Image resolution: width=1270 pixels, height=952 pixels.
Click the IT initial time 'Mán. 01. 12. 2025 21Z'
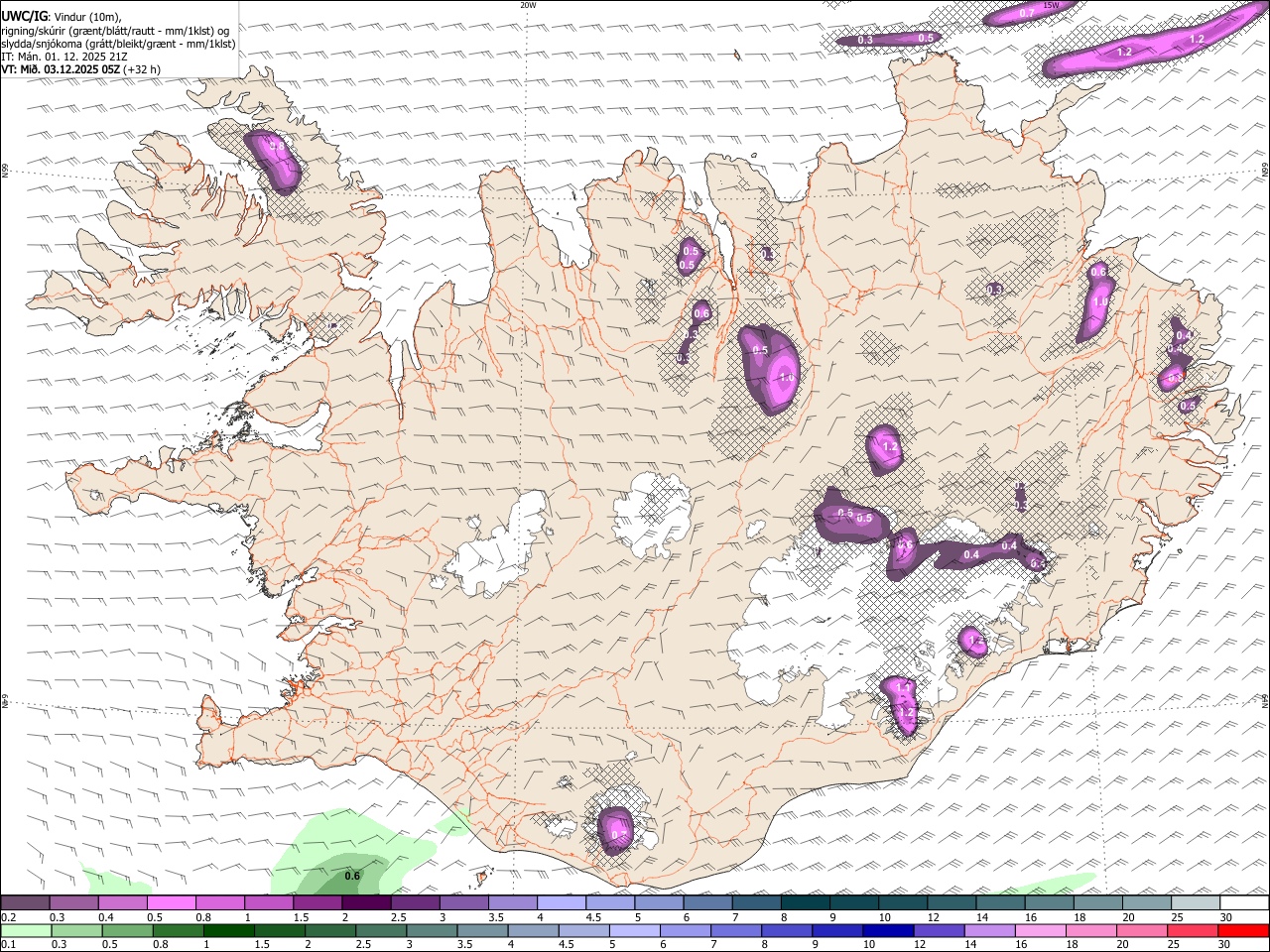(74, 57)
